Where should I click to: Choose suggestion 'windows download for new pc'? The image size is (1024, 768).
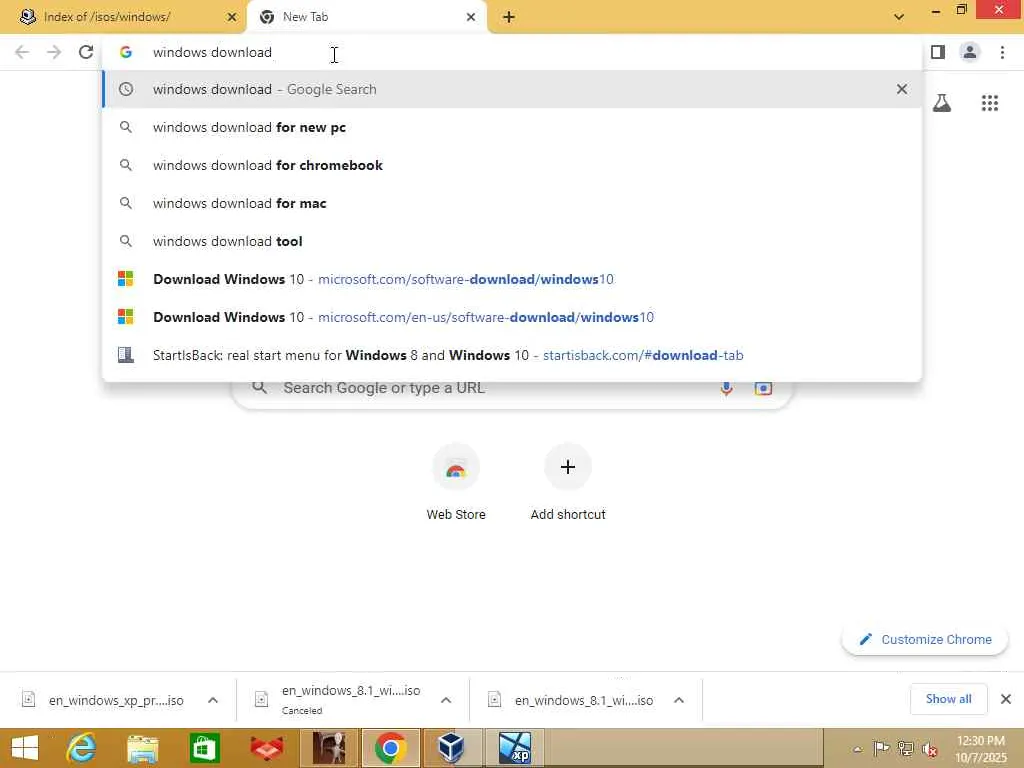coord(512,127)
